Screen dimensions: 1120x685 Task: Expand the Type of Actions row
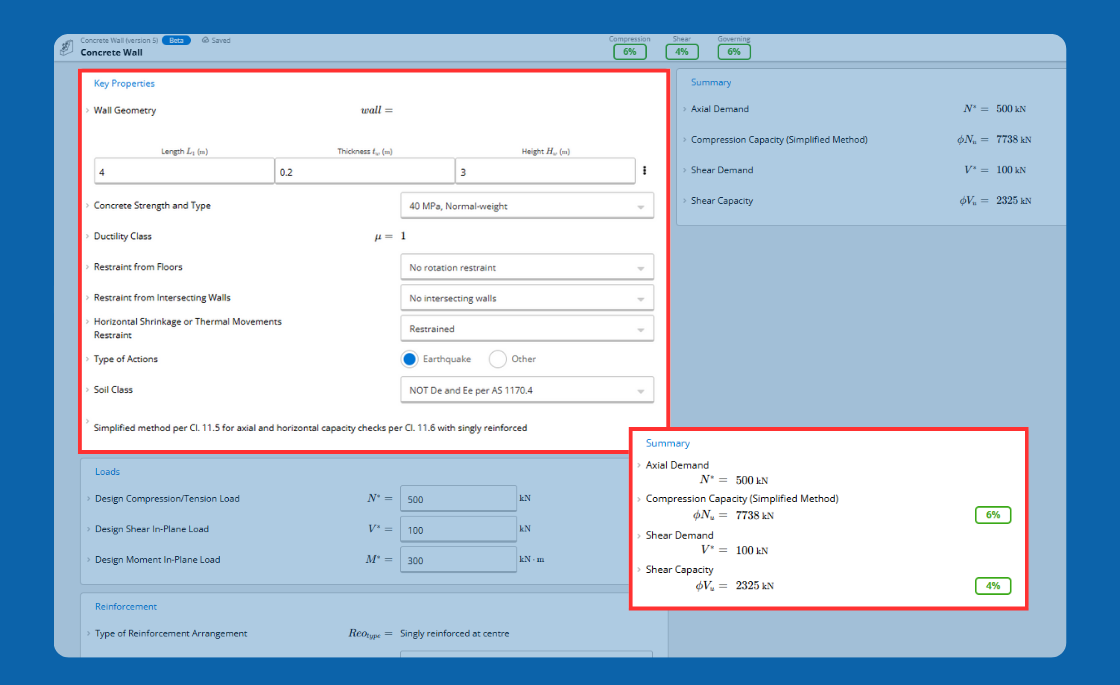pos(88,359)
